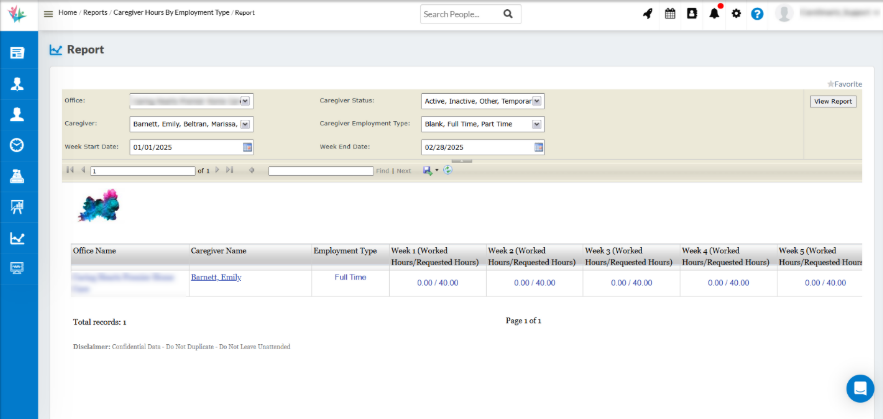The height and width of the screenshot is (419, 883).
Task: Click the Search People input field
Action: click(460, 14)
